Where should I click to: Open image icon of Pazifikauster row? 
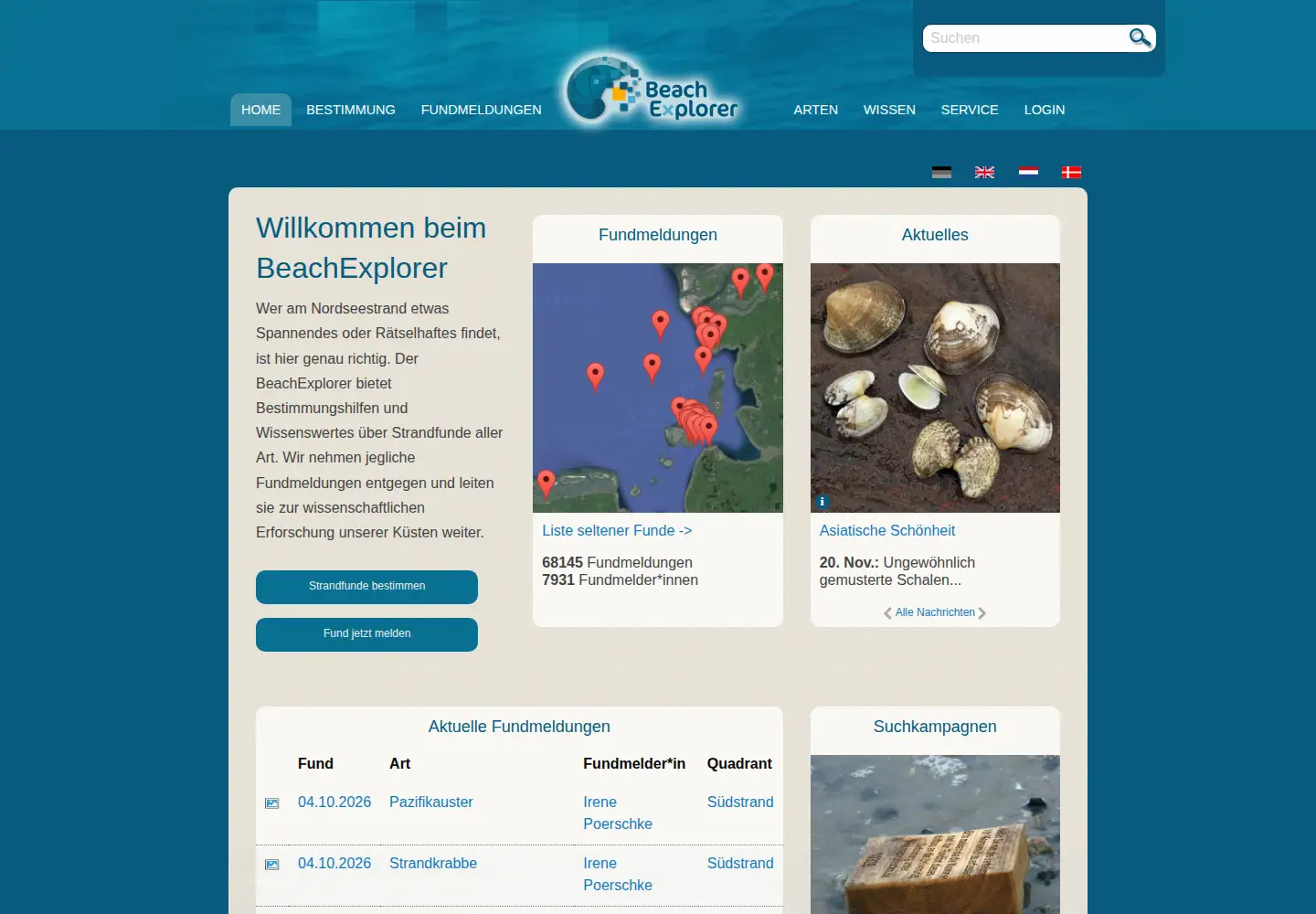(x=271, y=803)
